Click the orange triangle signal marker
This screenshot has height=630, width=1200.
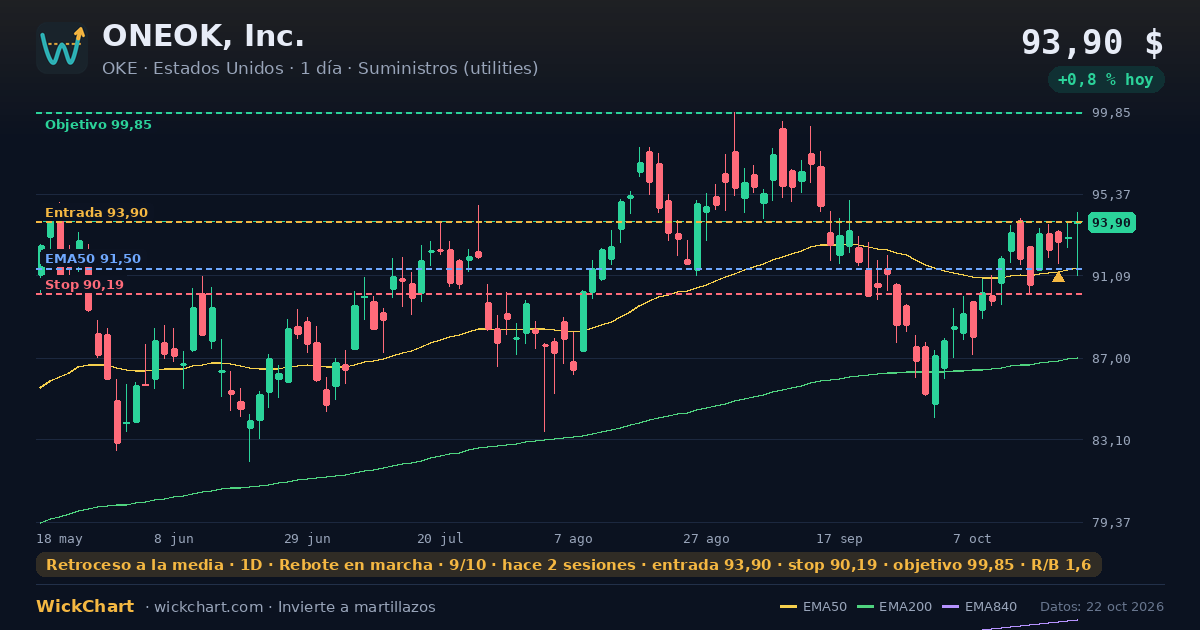[1058, 276]
